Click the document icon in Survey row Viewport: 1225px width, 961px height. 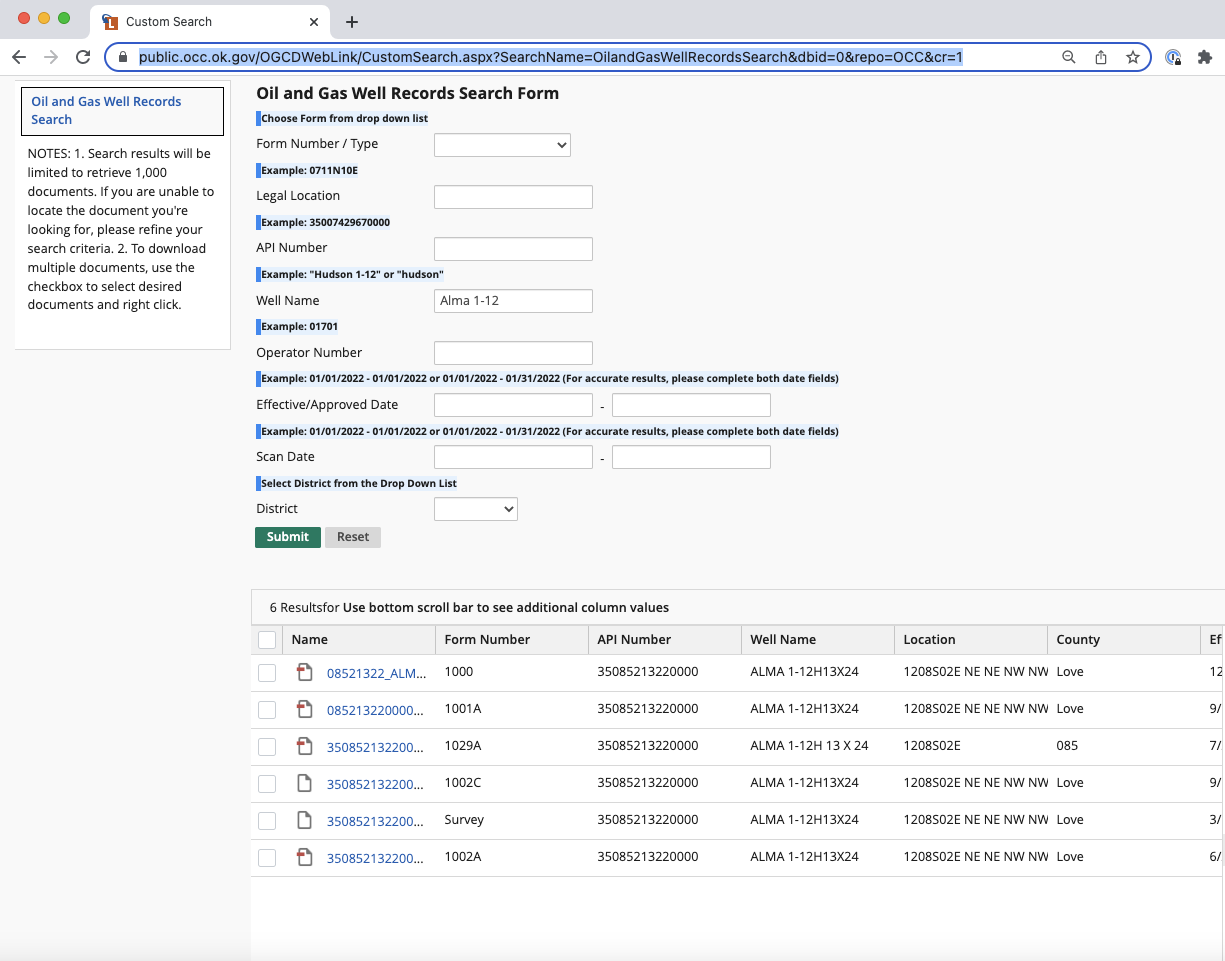click(x=305, y=820)
